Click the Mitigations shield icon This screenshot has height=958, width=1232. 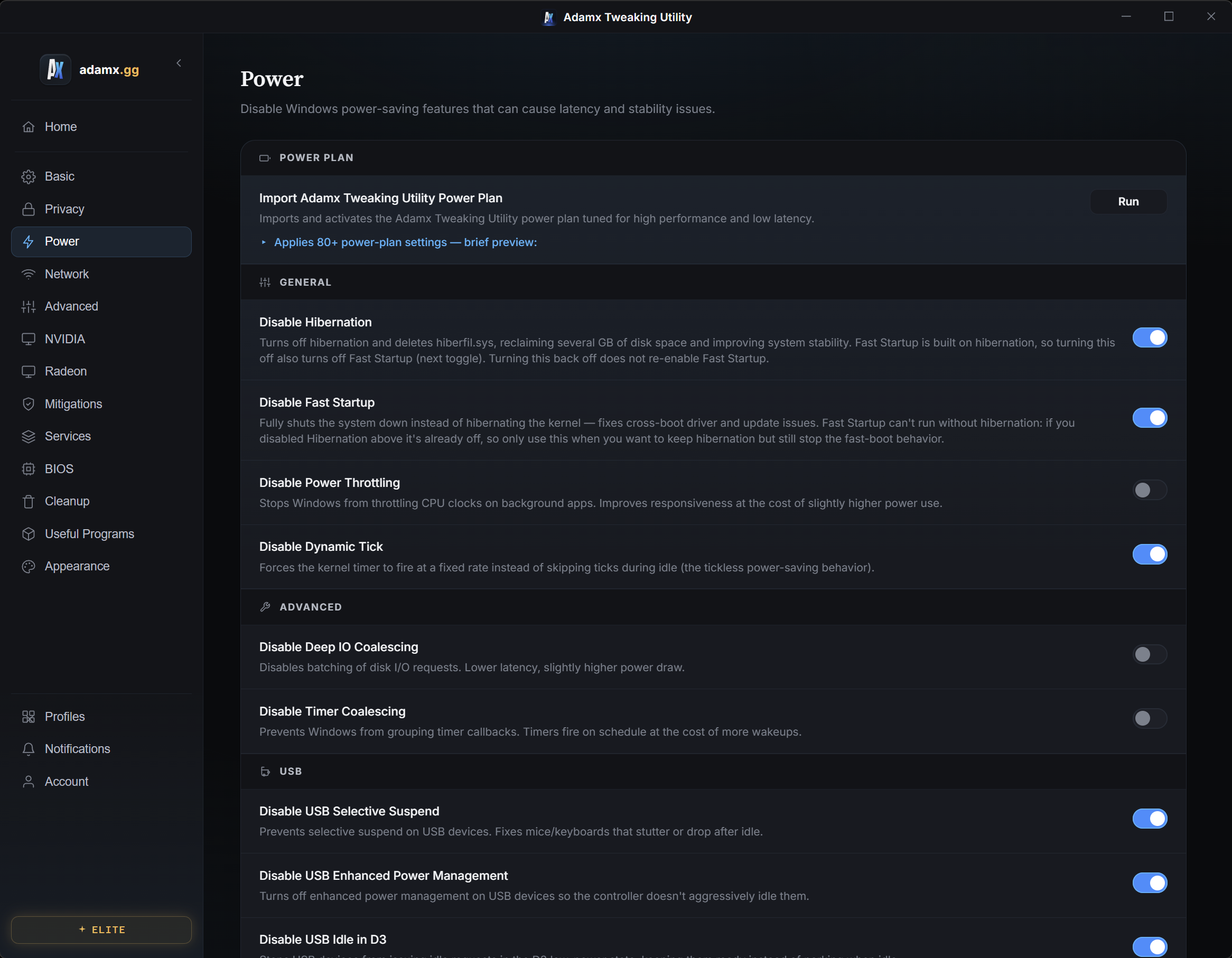pyautogui.click(x=28, y=403)
